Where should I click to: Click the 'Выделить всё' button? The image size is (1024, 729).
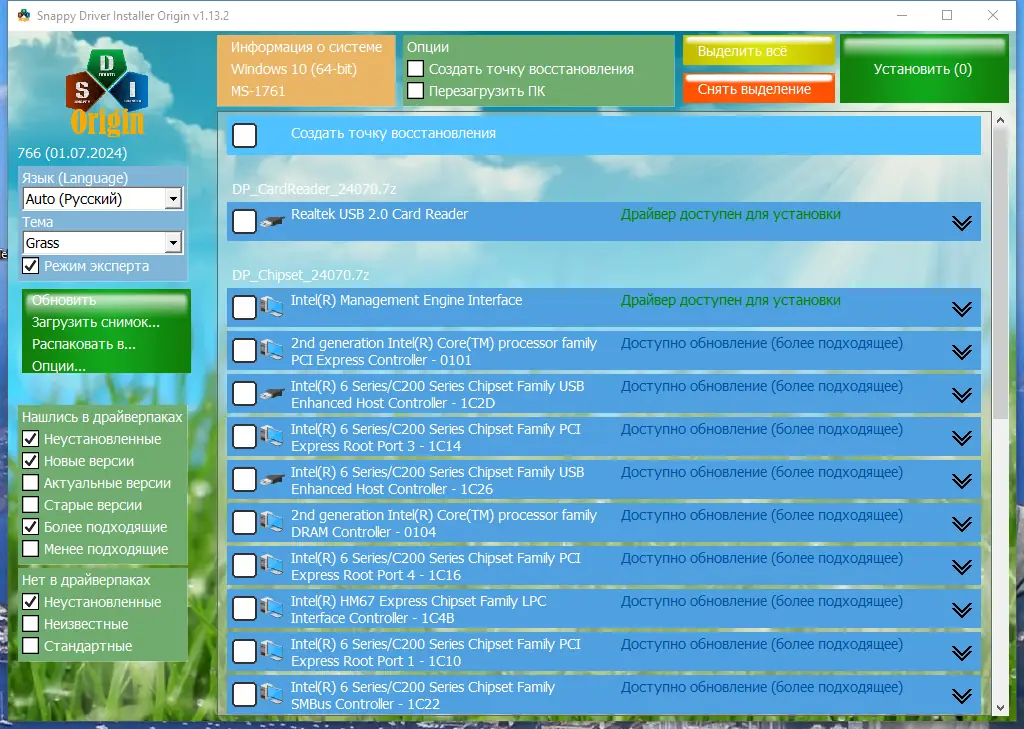(759, 51)
